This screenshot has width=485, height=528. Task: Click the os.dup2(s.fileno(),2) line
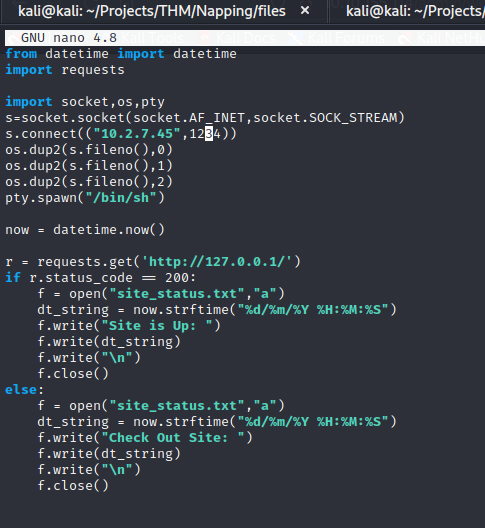pyautogui.click(x=89, y=182)
